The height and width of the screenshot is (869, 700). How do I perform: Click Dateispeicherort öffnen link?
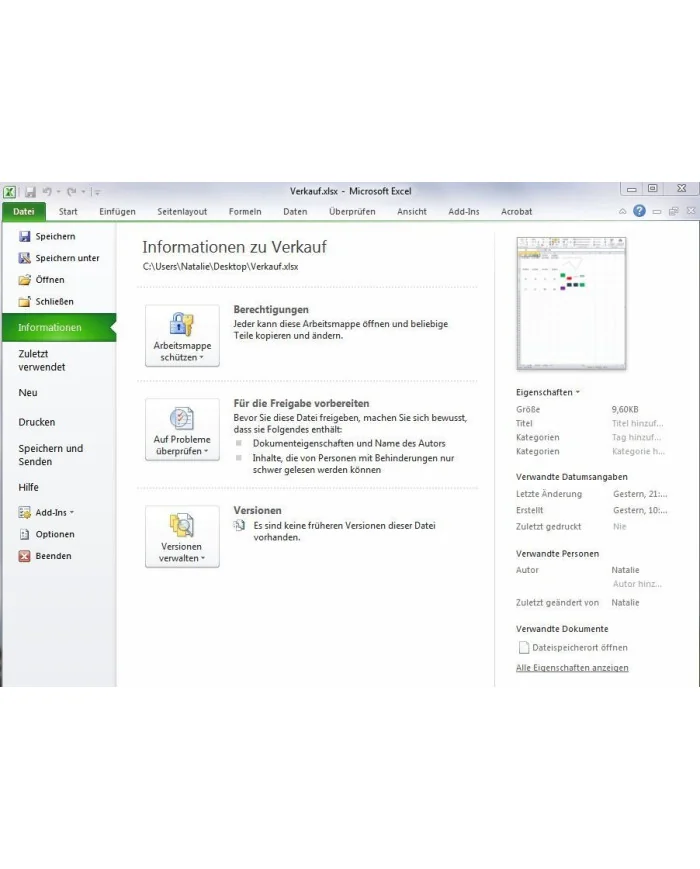click(580, 647)
